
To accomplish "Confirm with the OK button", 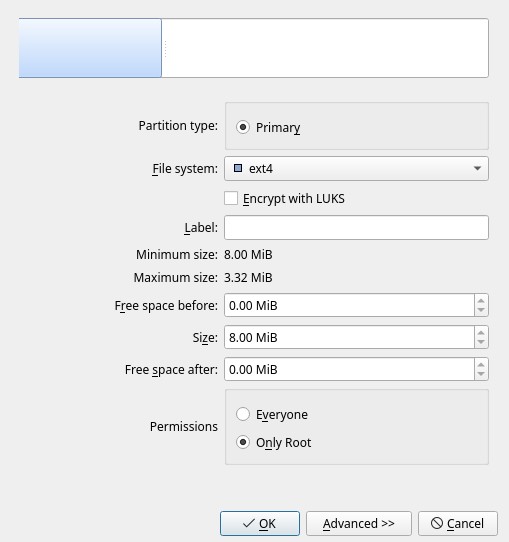I will [x=260, y=523].
